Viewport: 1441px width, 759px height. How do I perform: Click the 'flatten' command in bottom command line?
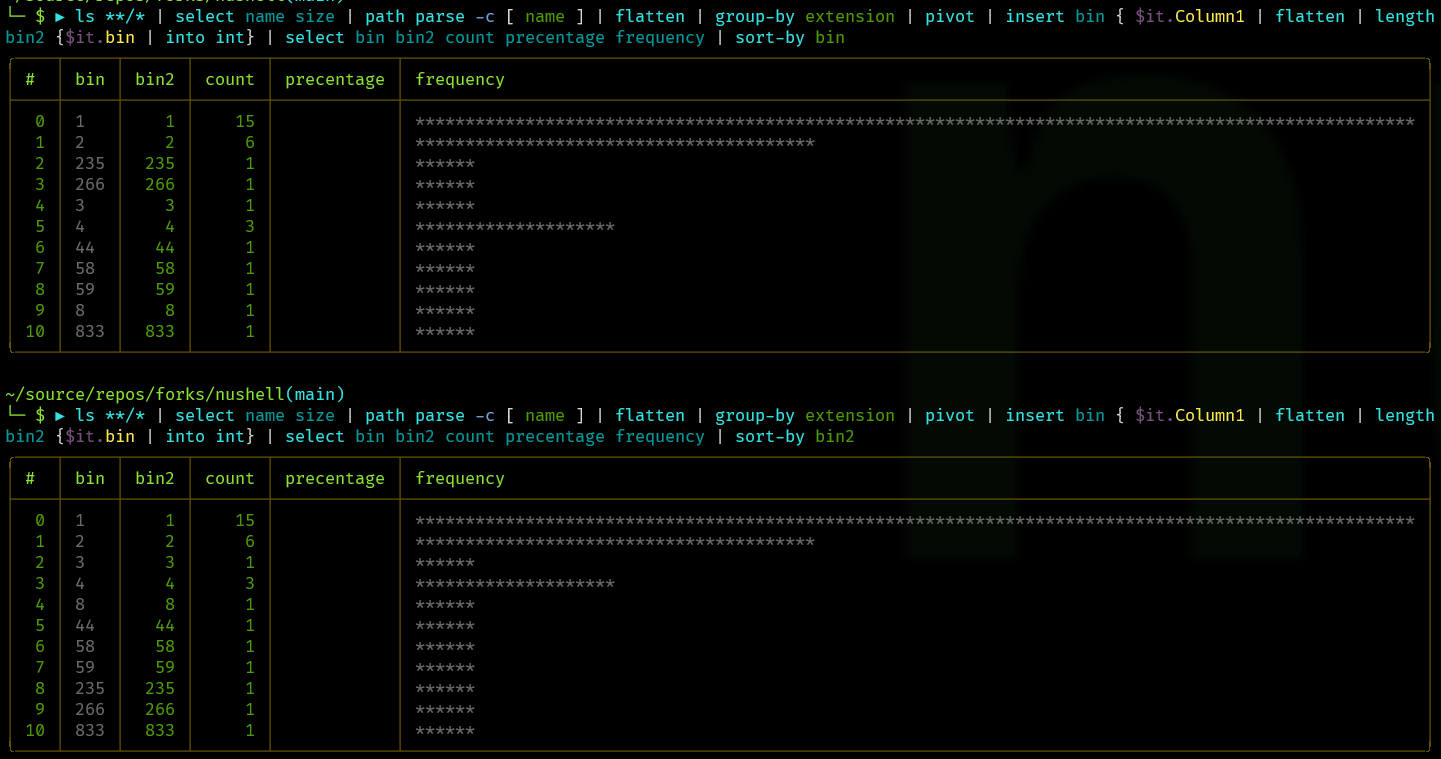tap(650, 415)
